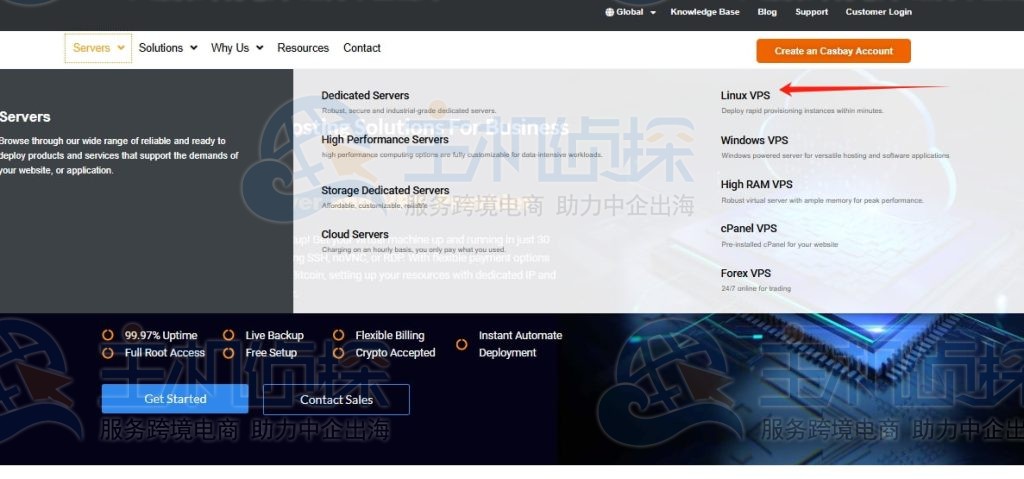Click the '99.97% Uptime' text
Screen dimensions: 1024x479
coord(161,336)
